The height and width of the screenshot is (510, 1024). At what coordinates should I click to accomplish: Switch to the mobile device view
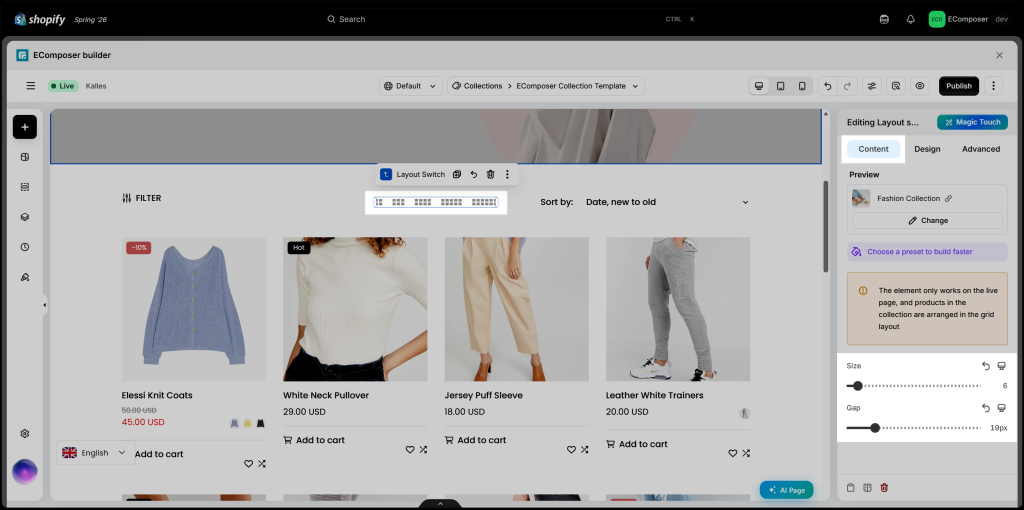[x=802, y=86]
